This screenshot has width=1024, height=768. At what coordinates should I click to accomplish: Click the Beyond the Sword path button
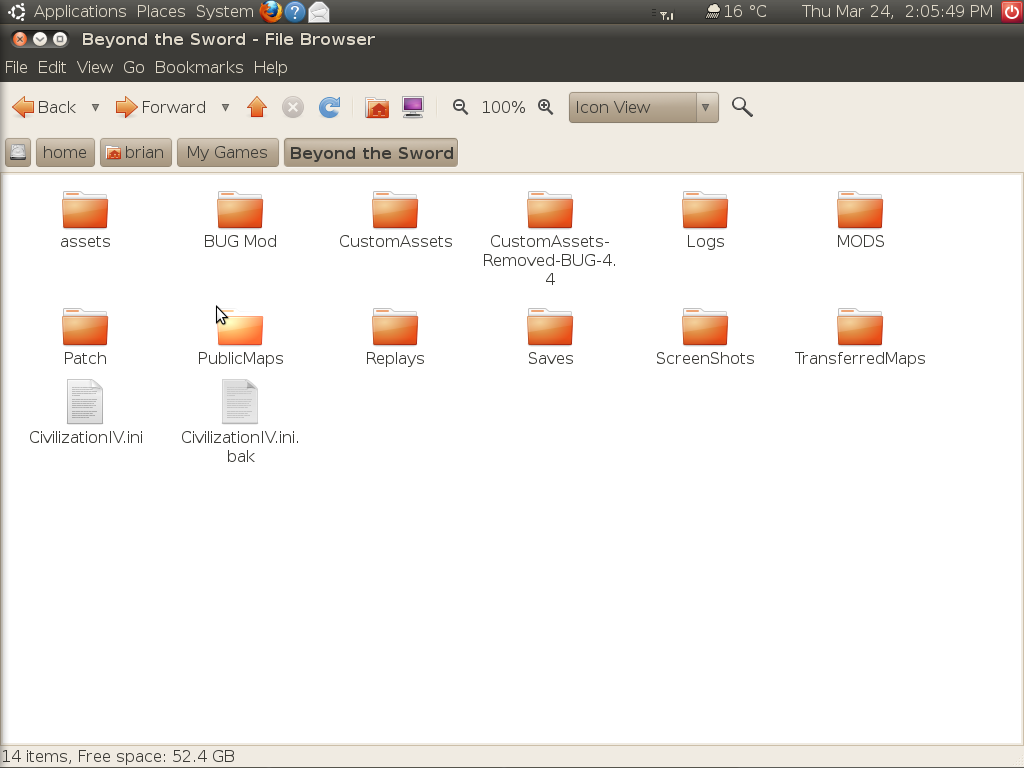(x=371, y=152)
